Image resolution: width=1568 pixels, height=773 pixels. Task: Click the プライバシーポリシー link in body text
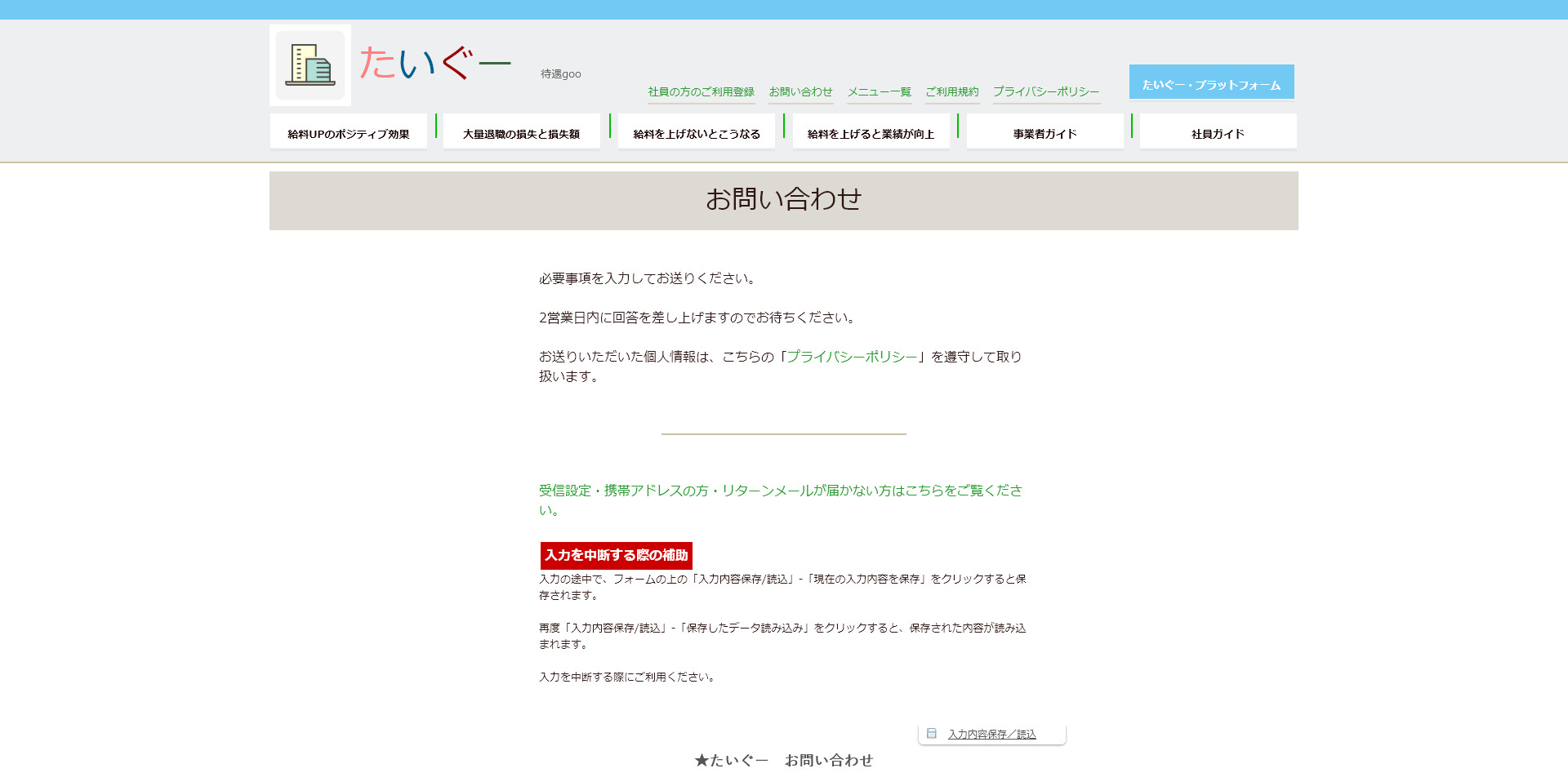click(851, 357)
